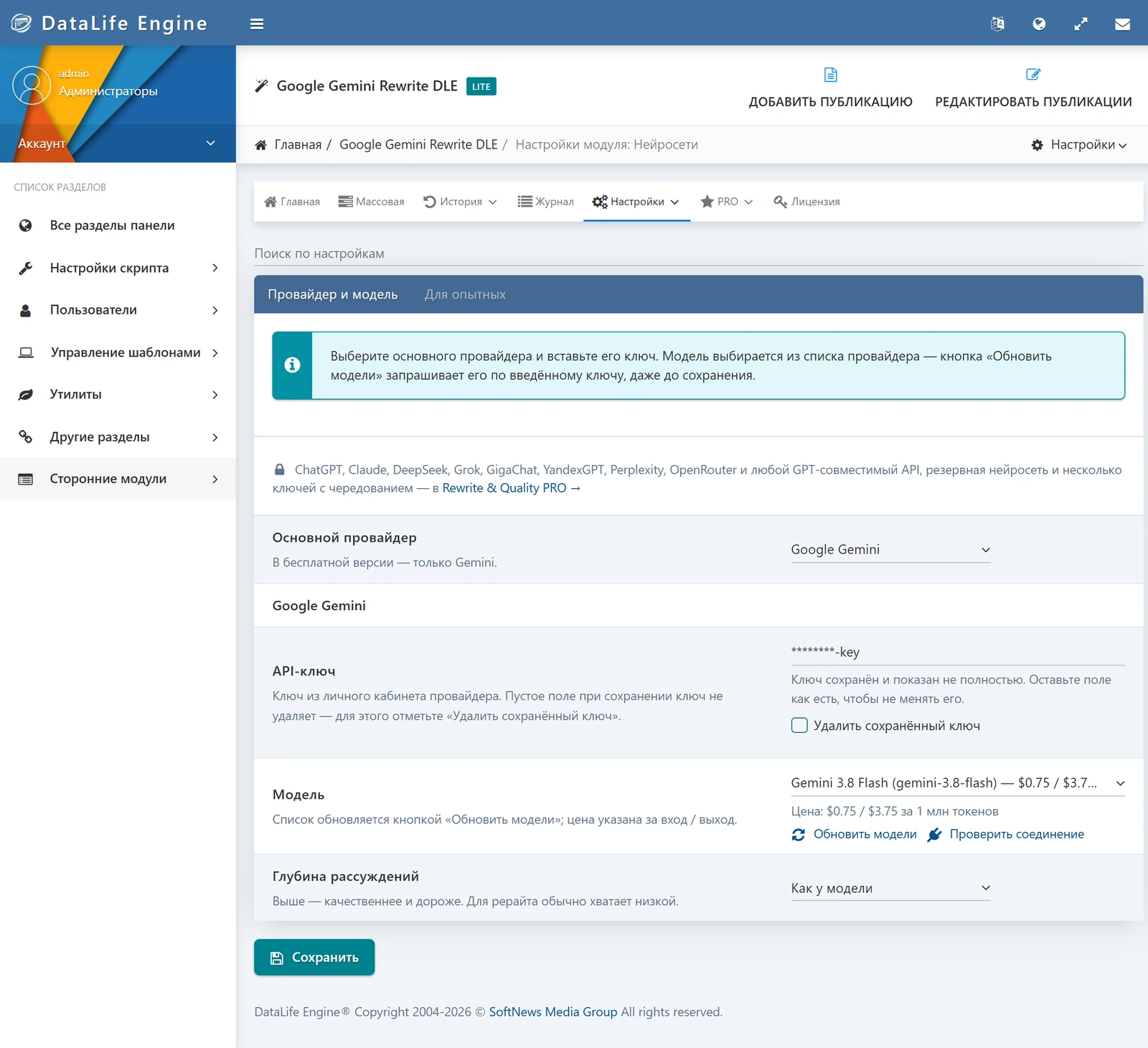
Task: Click the magic wand module icon
Action: (x=262, y=86)
